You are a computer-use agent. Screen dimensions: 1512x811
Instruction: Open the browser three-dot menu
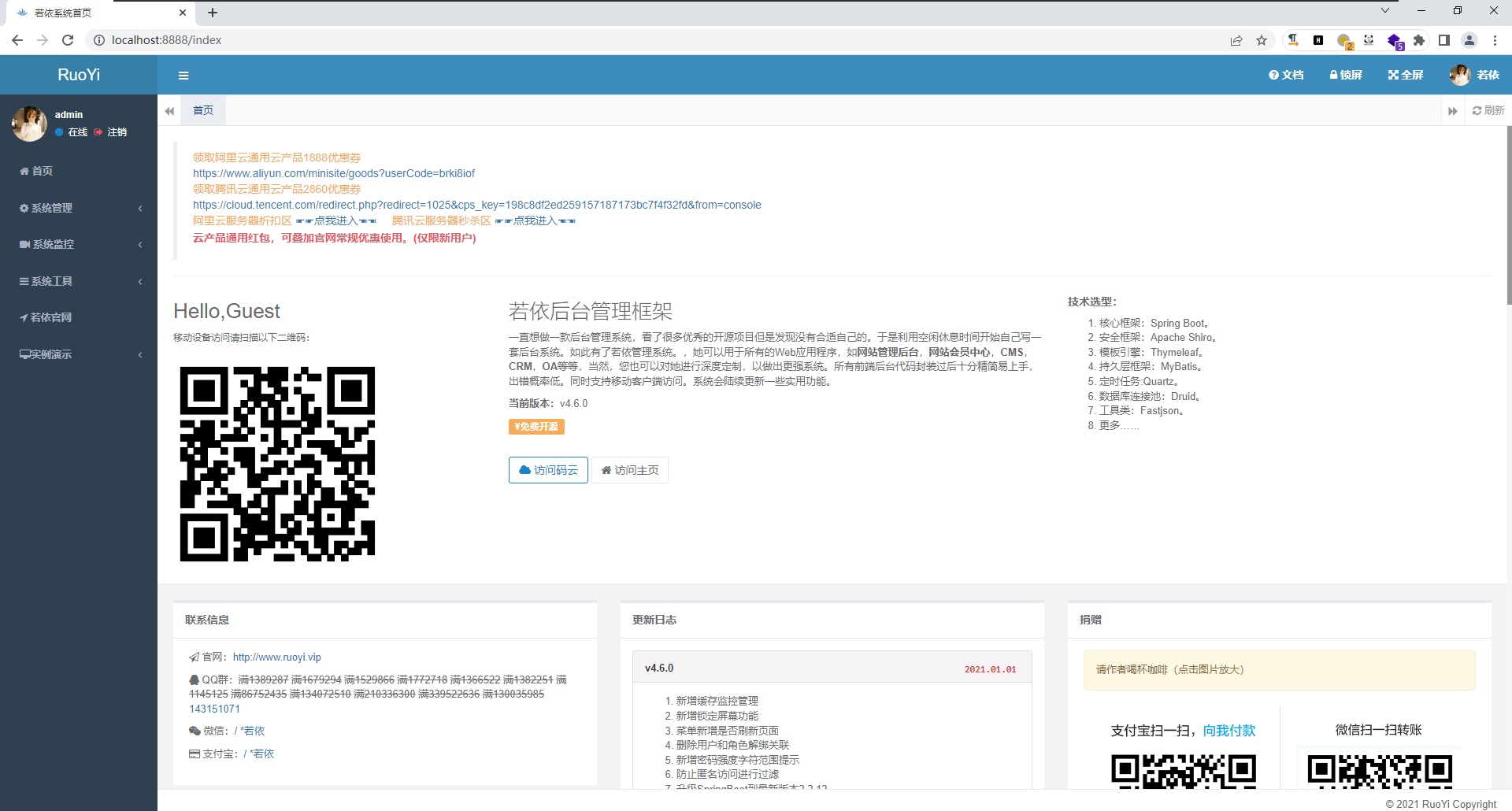point(1495,40)
